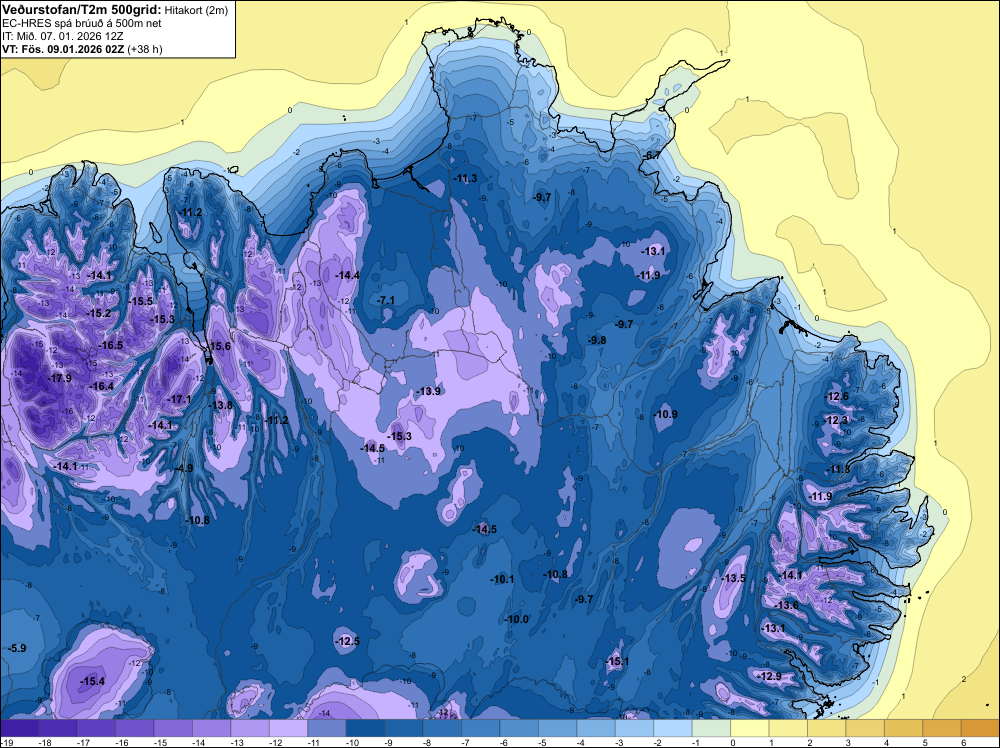Select the legend swatch between -5 and -4

(557, 728)
